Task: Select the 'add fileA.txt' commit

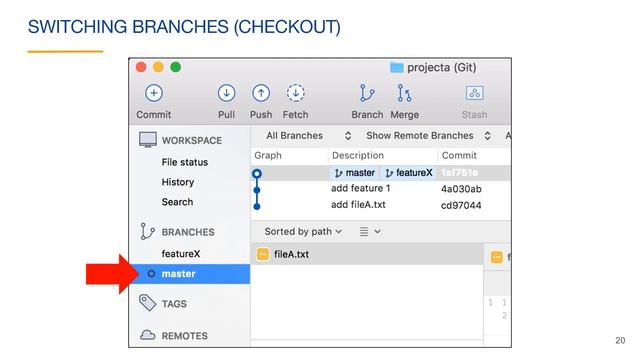Action: click(x=358, y=204)
